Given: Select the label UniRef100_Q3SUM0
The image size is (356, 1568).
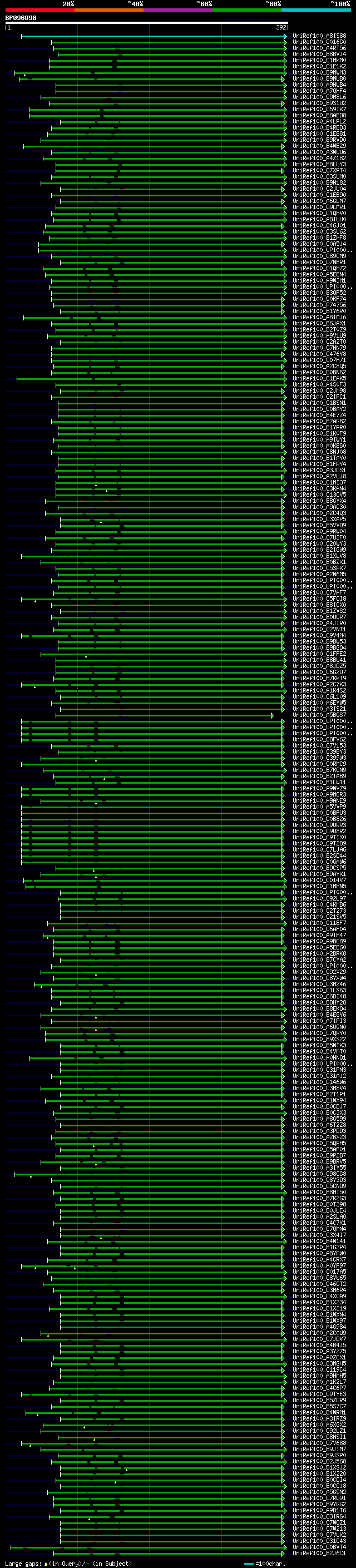Looking at the screenshot, I should click(x=319, y=176).
